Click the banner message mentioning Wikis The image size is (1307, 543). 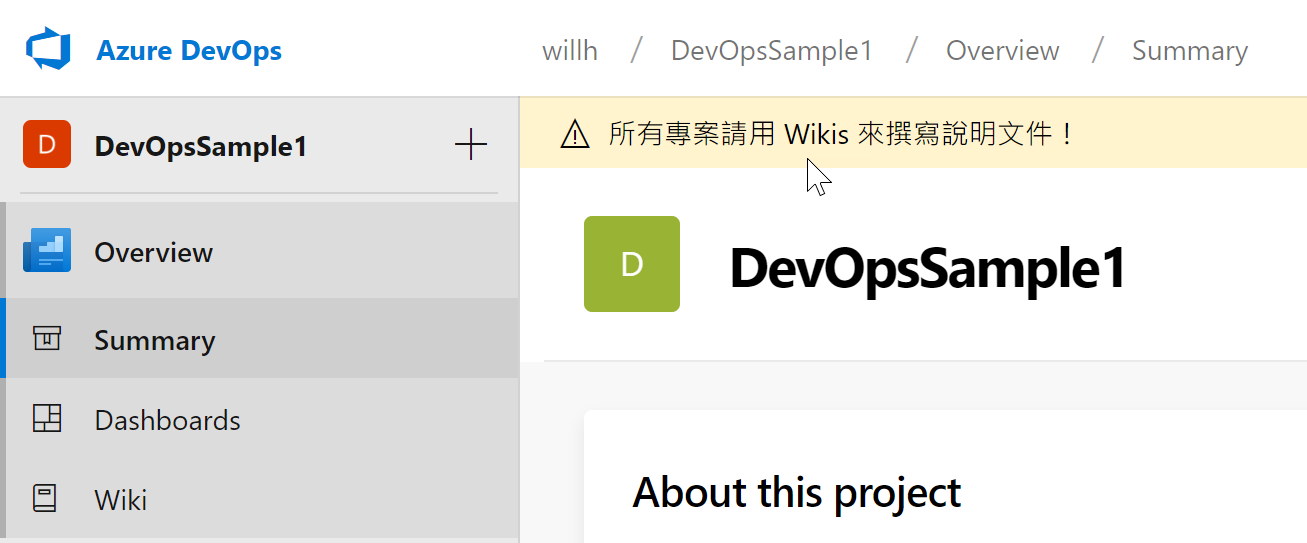coord(842,133)
